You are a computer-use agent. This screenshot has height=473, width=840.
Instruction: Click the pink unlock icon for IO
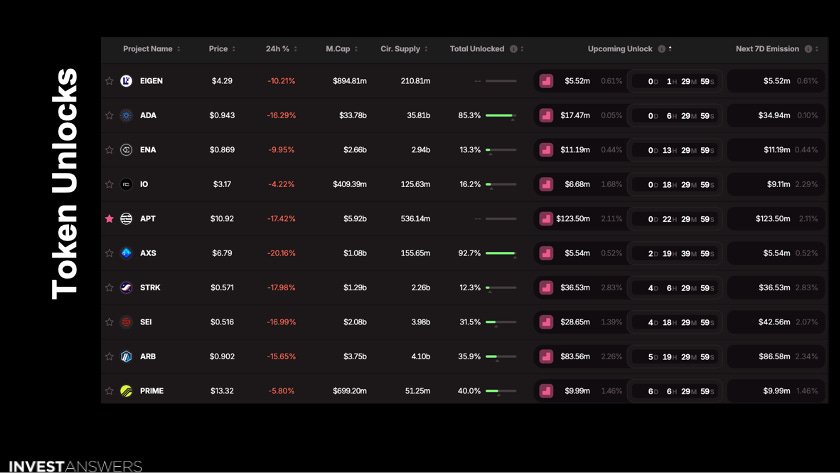point(546,184)
